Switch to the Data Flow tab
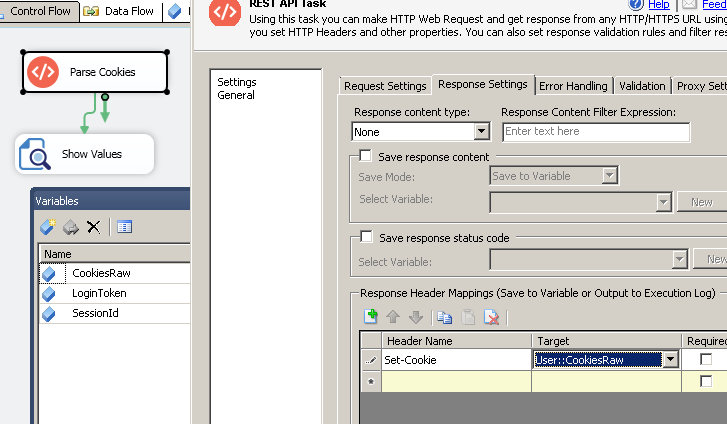Viewport: 727px width, 424px height. click(x=121, y=11)
